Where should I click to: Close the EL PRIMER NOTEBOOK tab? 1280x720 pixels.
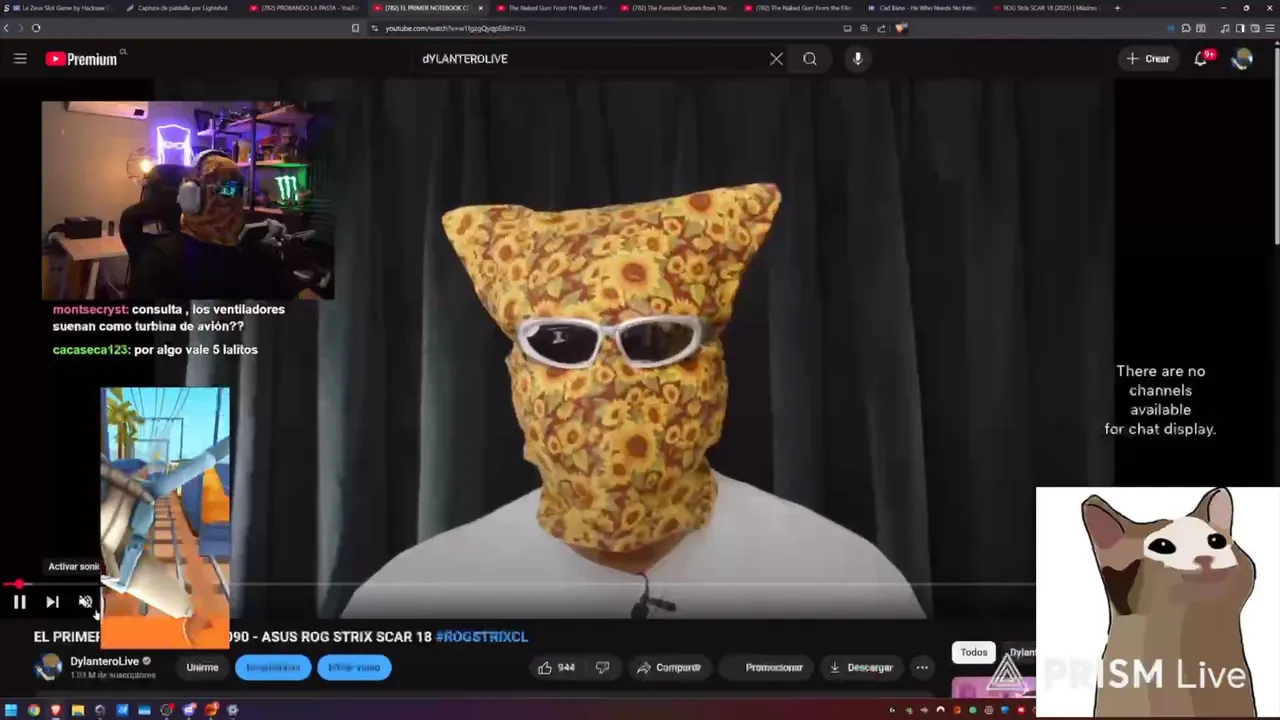coord(480,8)
